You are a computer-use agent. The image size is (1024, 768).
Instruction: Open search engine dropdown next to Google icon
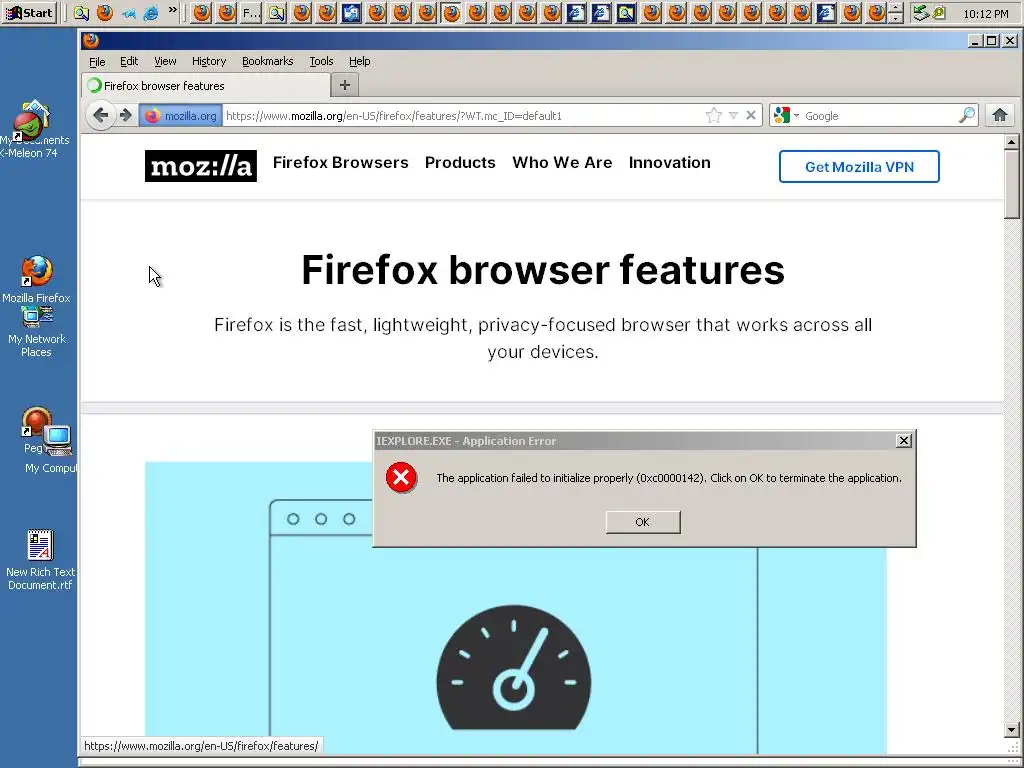coord(796,116)
